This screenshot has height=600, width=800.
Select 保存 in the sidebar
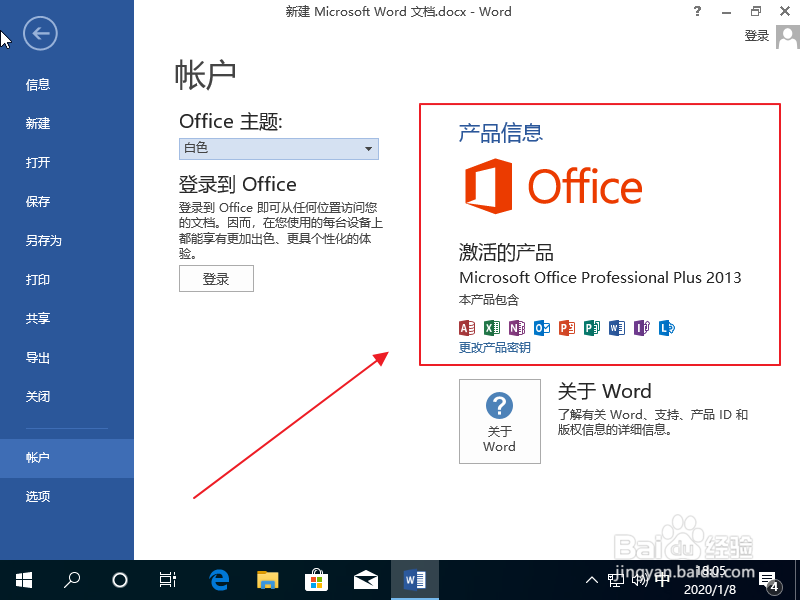coord(38,202)
